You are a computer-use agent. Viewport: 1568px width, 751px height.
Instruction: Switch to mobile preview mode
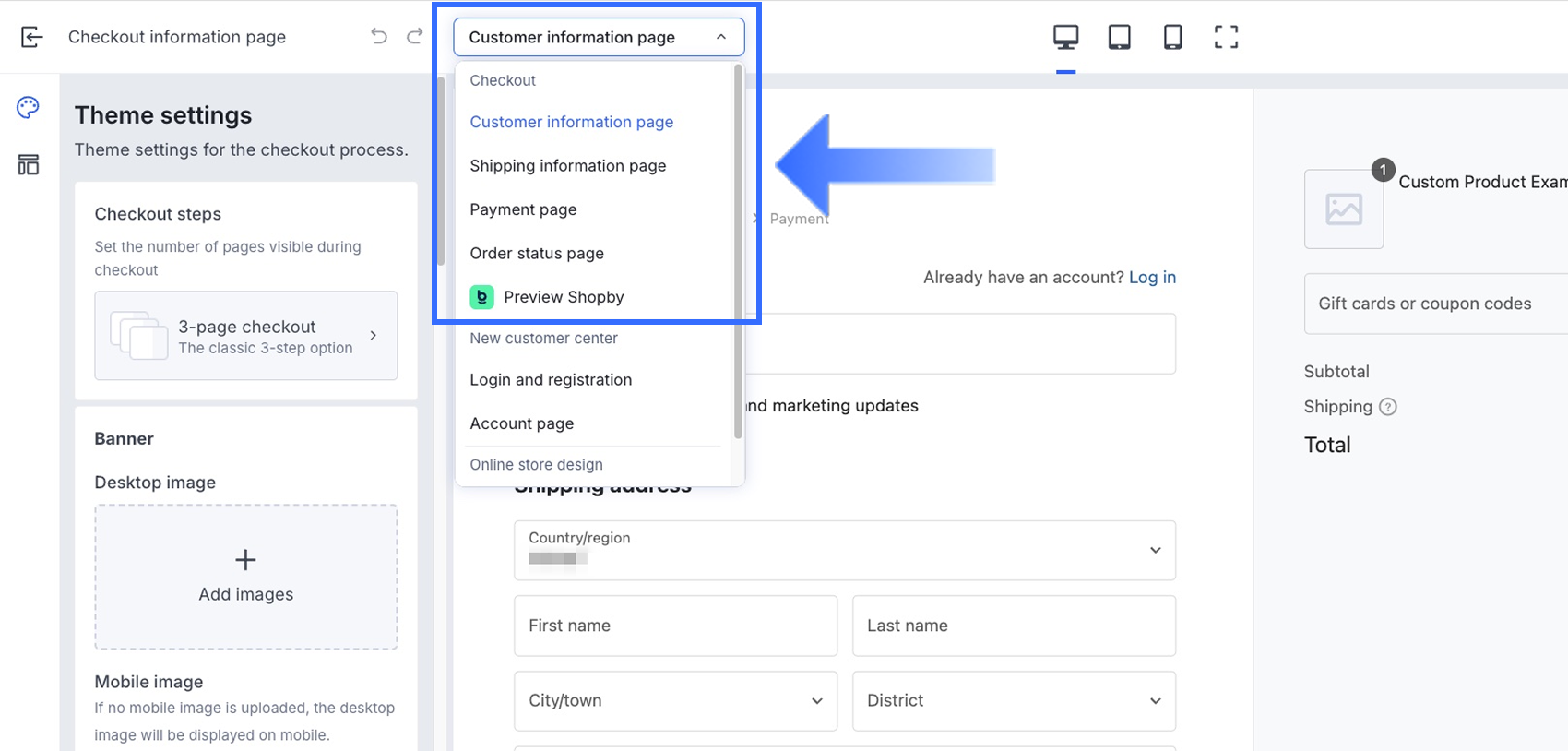[x=1172, y=37]
